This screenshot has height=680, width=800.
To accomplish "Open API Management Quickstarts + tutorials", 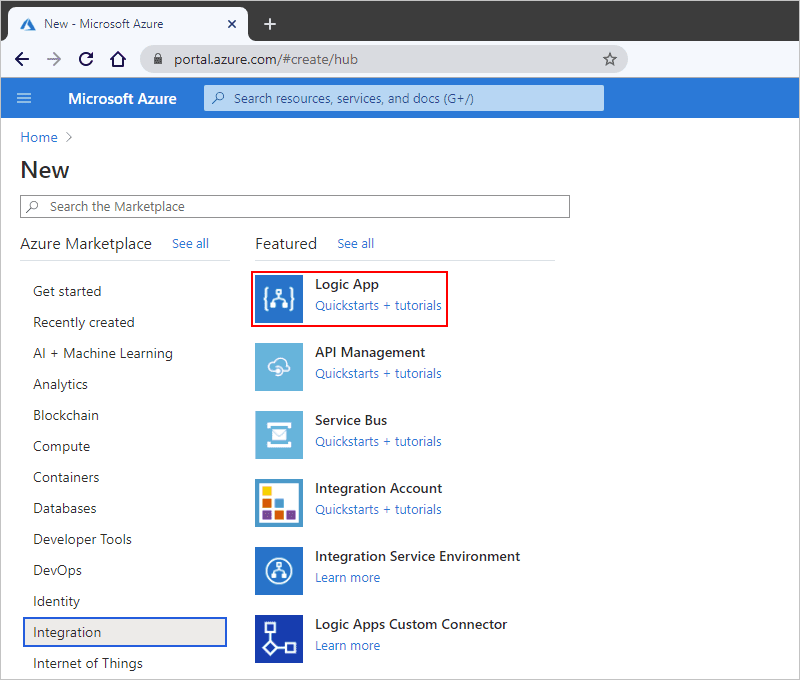I will [378, 373].
